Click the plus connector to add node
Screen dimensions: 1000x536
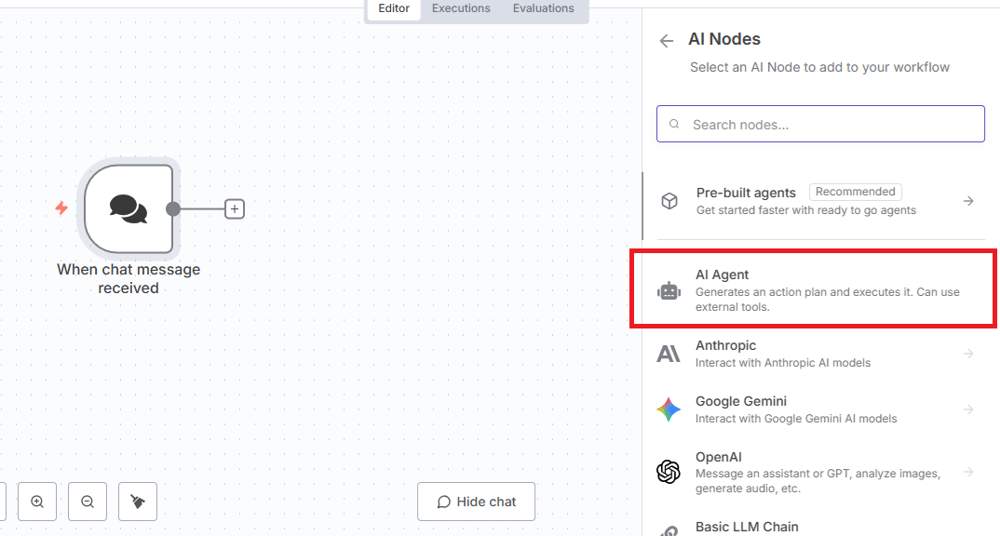coord(234,209)
